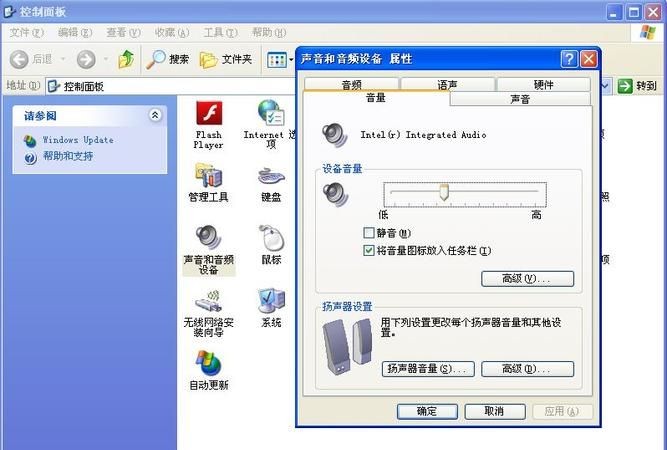Click the 搜索 magnifier toolbar button
Viewport: 667px width, 450px height.
click(x=167, y=59)
